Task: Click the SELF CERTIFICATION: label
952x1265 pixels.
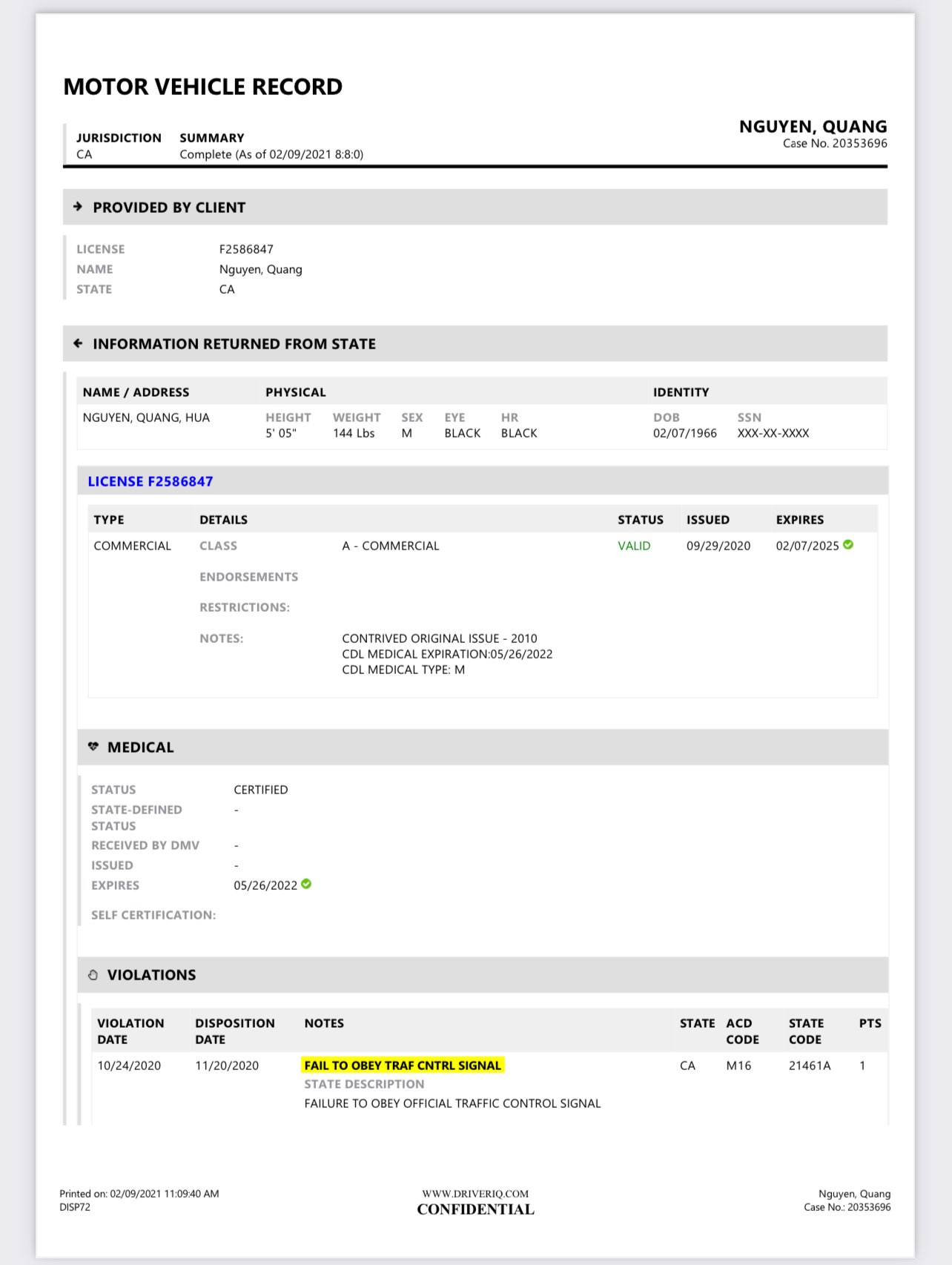Action: coord(153,915)
